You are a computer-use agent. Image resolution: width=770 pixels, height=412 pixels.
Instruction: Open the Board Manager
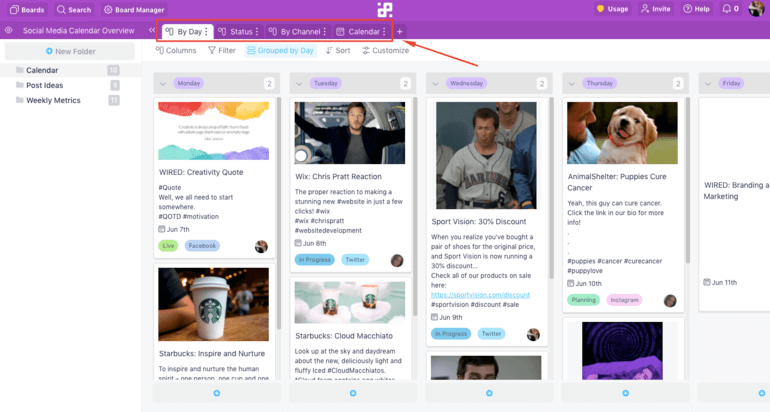coord(134,9)
